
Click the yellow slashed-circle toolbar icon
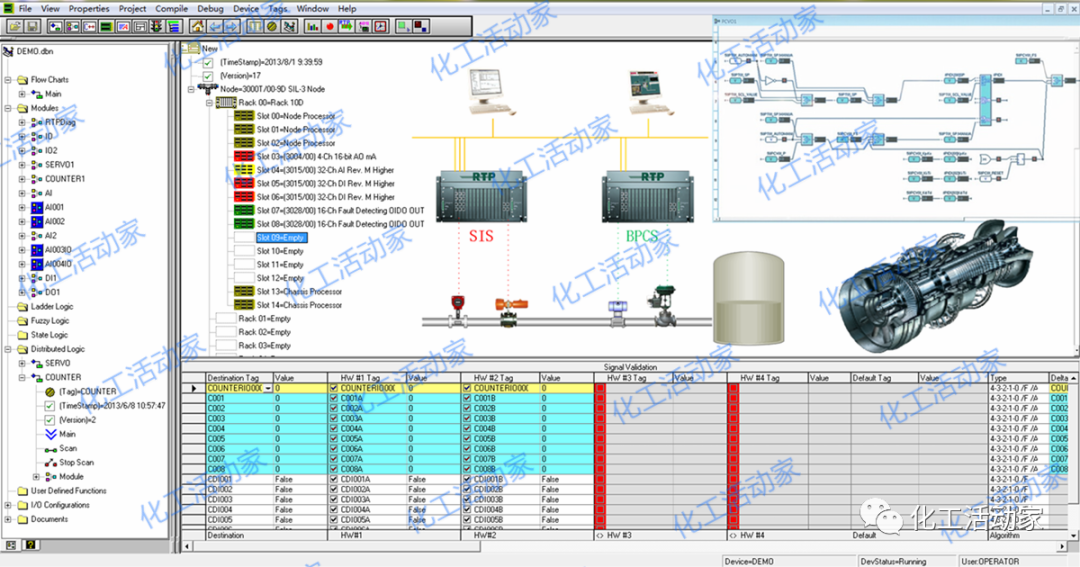click(x=271, y=26)
